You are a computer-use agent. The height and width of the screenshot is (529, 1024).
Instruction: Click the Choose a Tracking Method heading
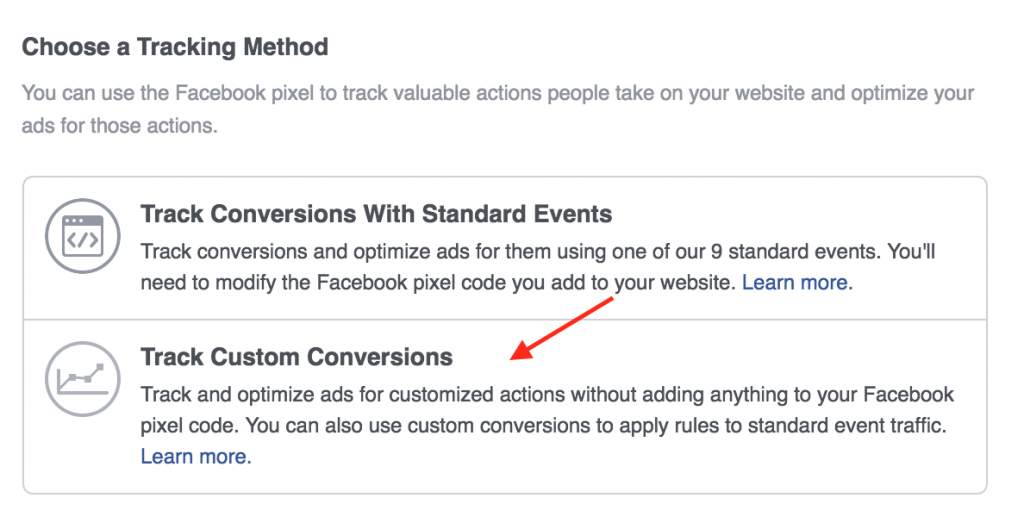[x=175, y=47]
